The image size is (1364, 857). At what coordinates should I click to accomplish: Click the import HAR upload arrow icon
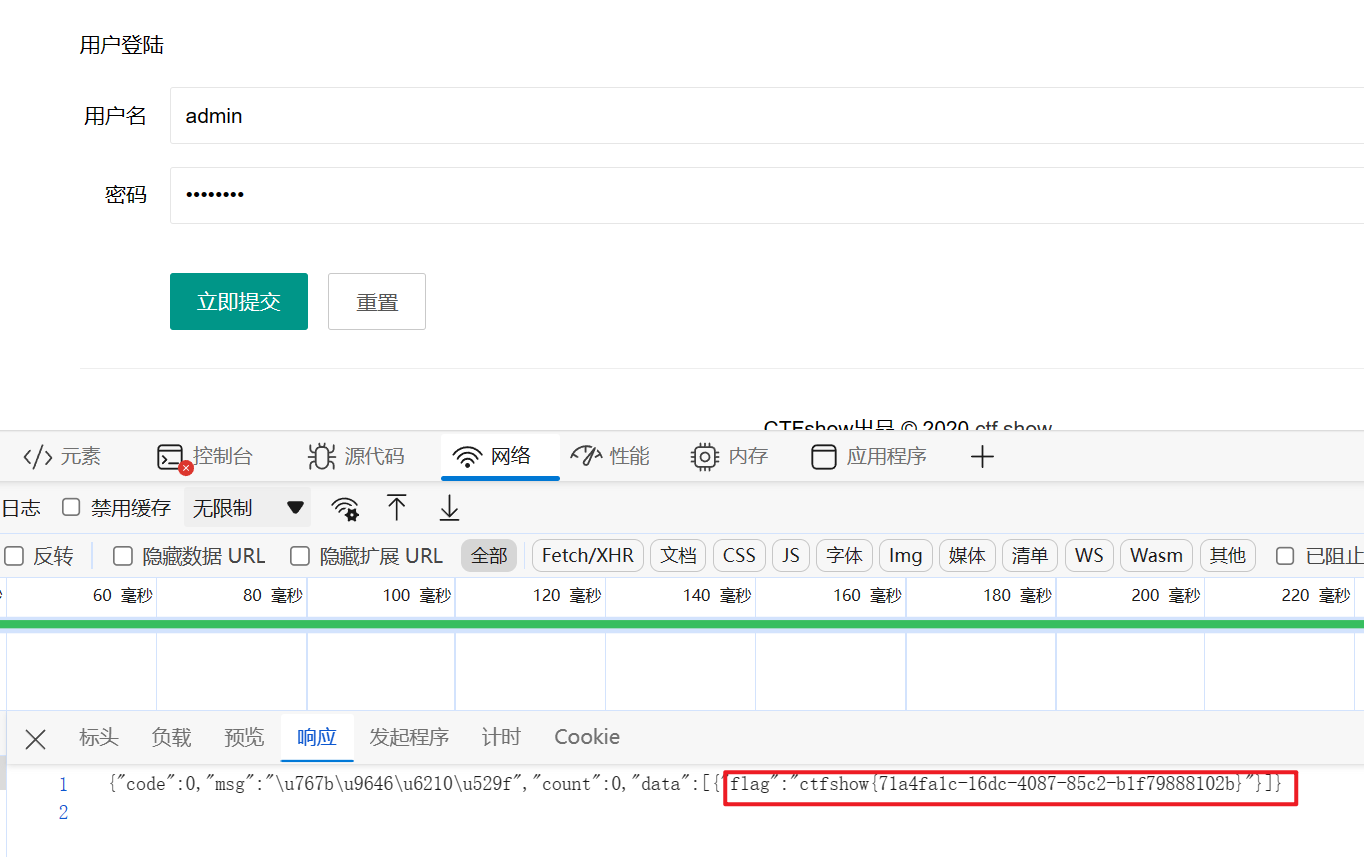click(397, 508)
